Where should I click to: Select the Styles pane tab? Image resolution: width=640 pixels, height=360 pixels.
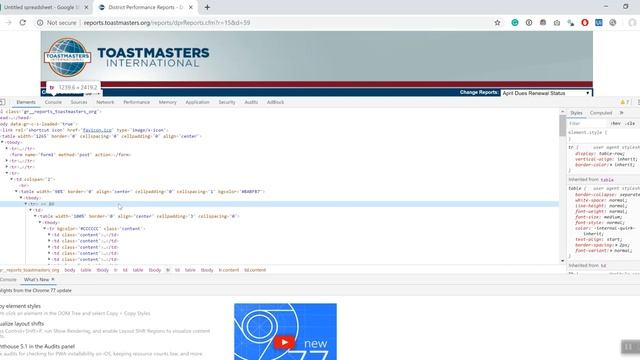point(576,113)
